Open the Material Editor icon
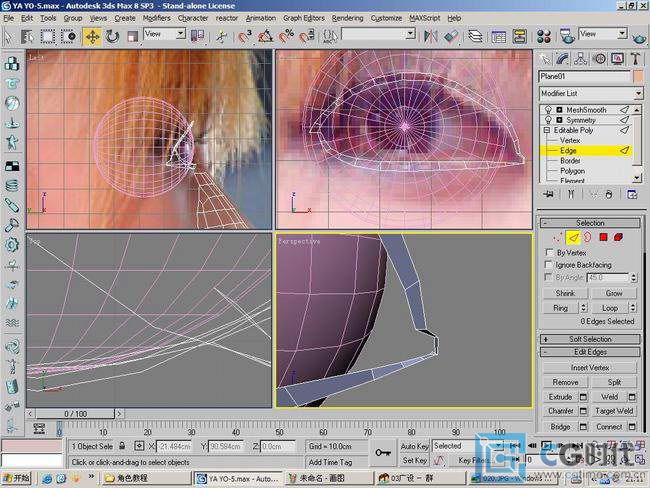Screen dimensions: 650x488 544,36
